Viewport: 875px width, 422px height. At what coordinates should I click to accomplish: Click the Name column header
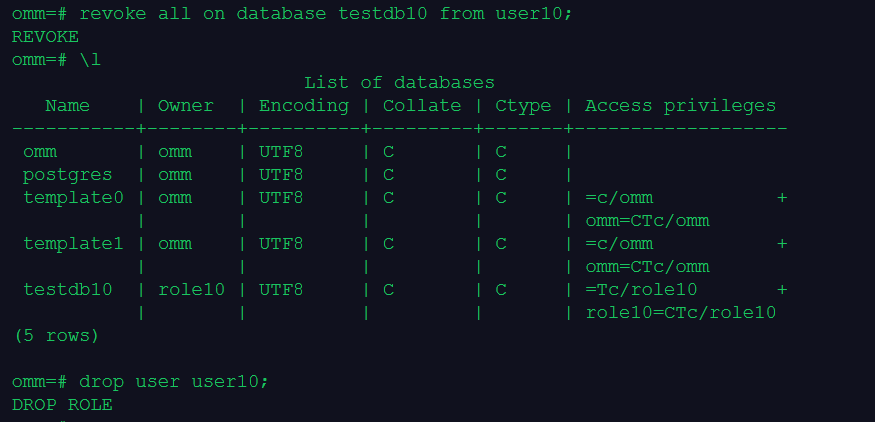(x=67, y=106)
